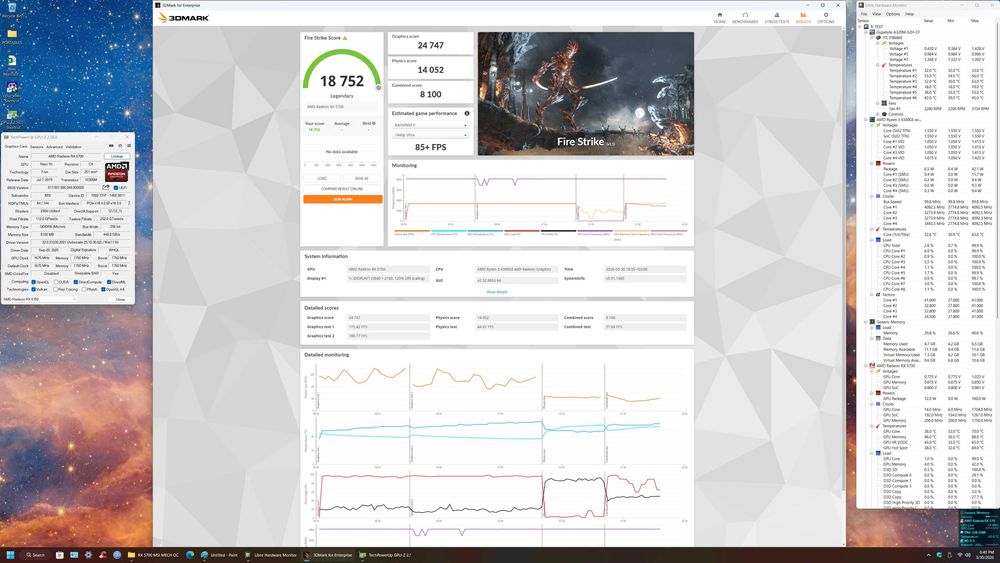Switch to Untitled - Paint in the taskbar
The height and width of the screenshot is (563, 1000).
pyautogui.click(x=219, y=555)
